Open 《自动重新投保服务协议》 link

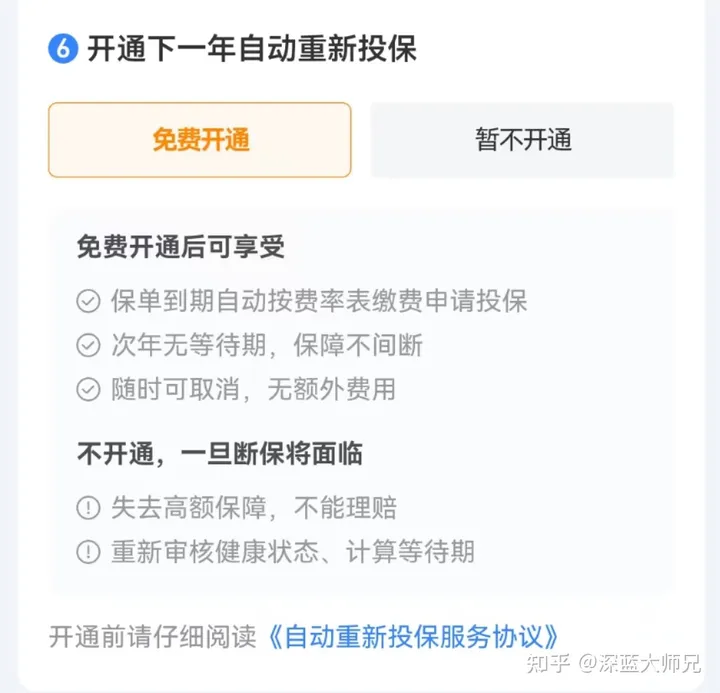(412, 637)
